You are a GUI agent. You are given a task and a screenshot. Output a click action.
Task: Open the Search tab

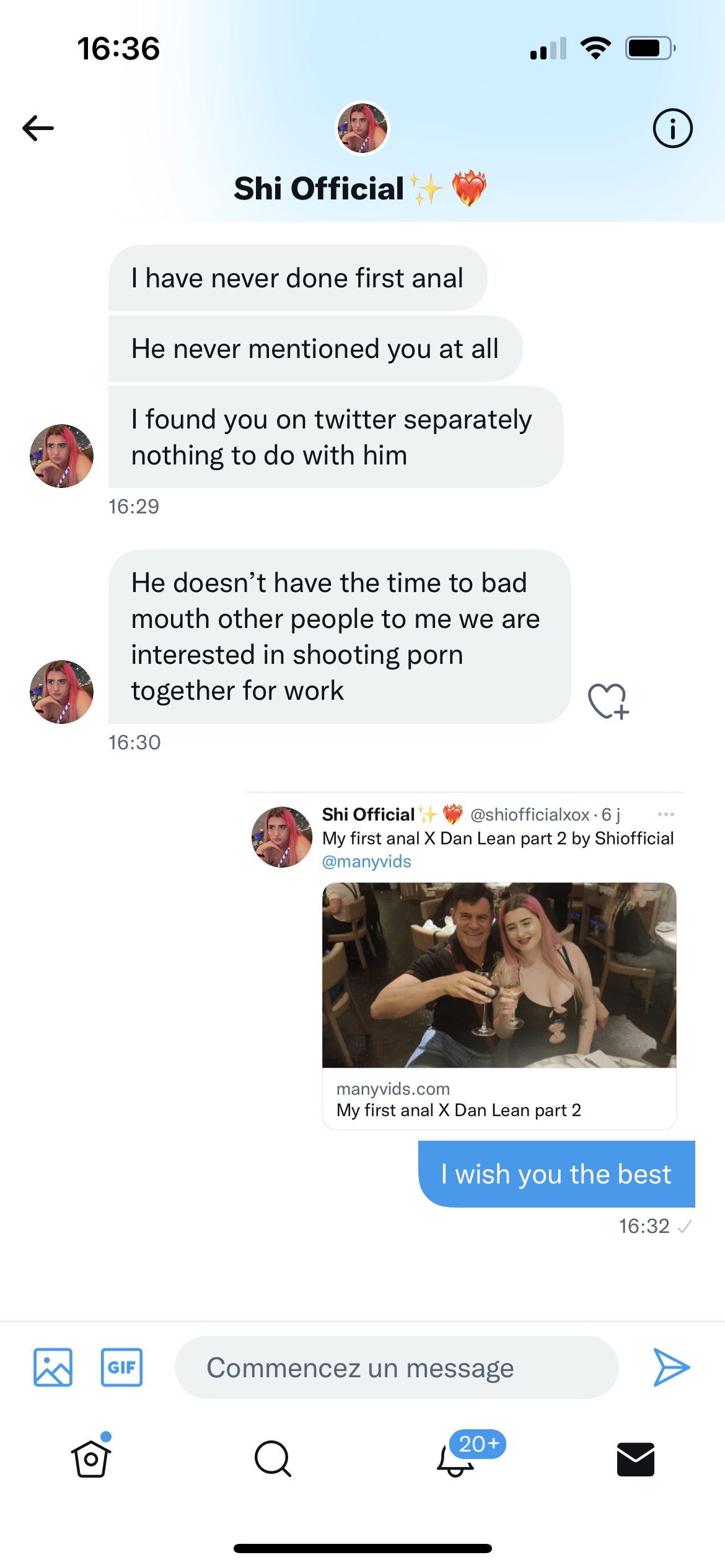273,1458
